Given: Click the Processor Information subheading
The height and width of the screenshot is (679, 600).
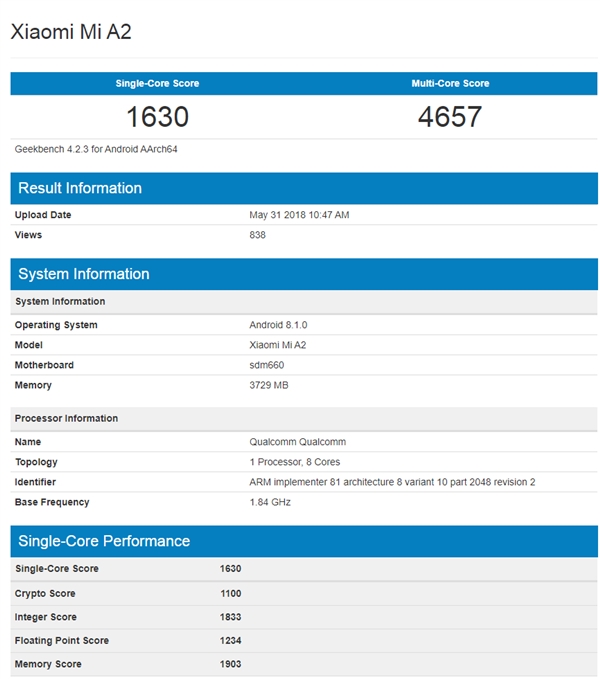Looking at the screenshot, I should (66, 418).
